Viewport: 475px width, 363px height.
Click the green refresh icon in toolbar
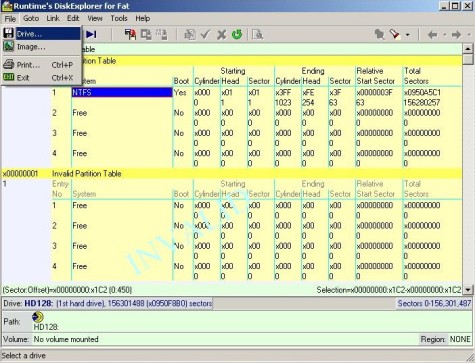click(x=237, y=34)
